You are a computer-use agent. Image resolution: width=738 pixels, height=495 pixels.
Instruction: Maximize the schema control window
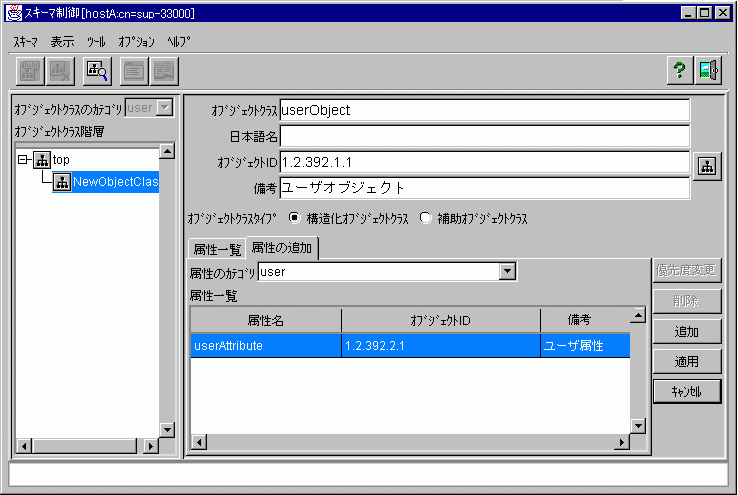pos(705,13)
